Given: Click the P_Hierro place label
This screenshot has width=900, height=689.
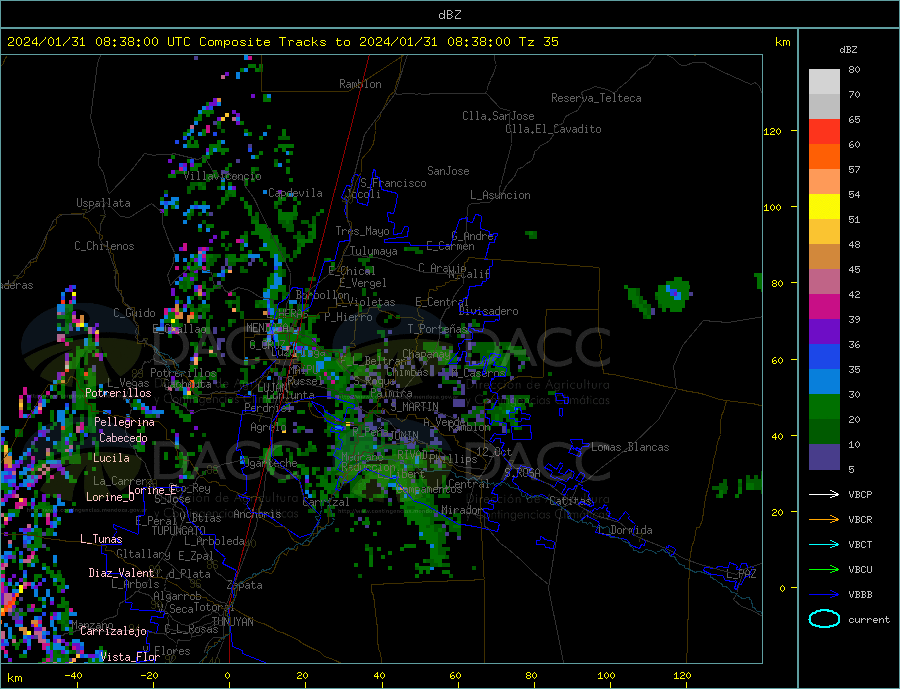Looking at the screenshot, I should [348, 317].
